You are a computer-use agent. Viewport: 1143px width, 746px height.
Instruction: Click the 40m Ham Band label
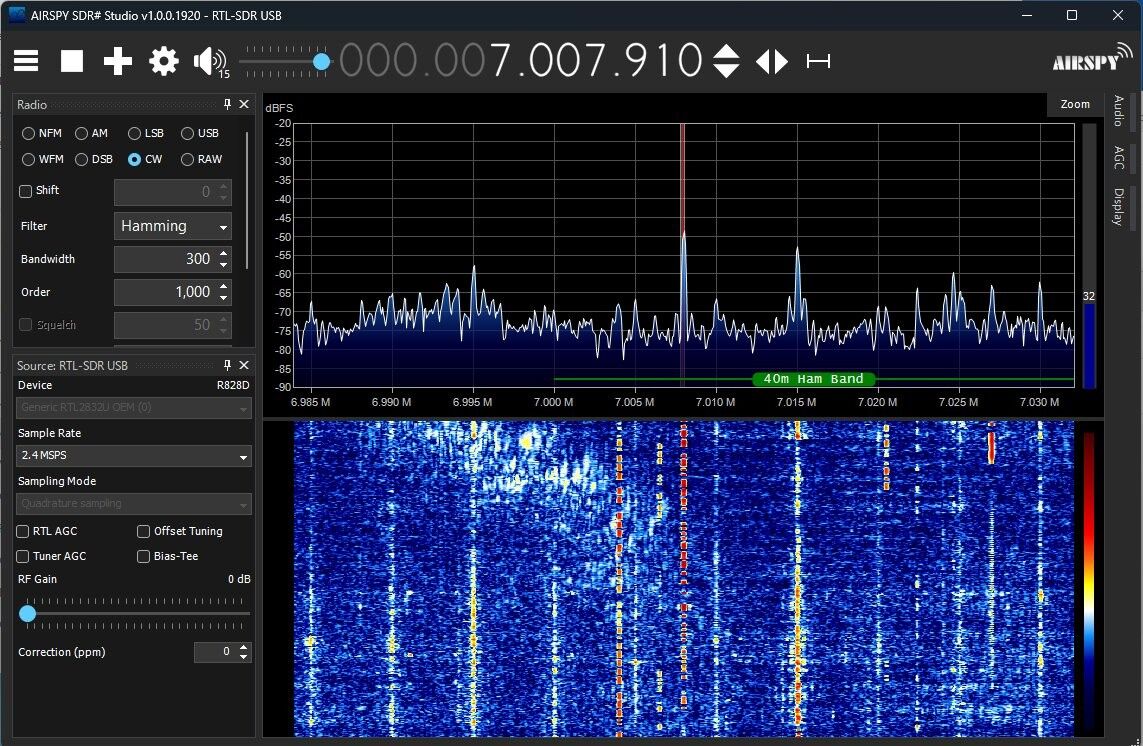point(813,379)
